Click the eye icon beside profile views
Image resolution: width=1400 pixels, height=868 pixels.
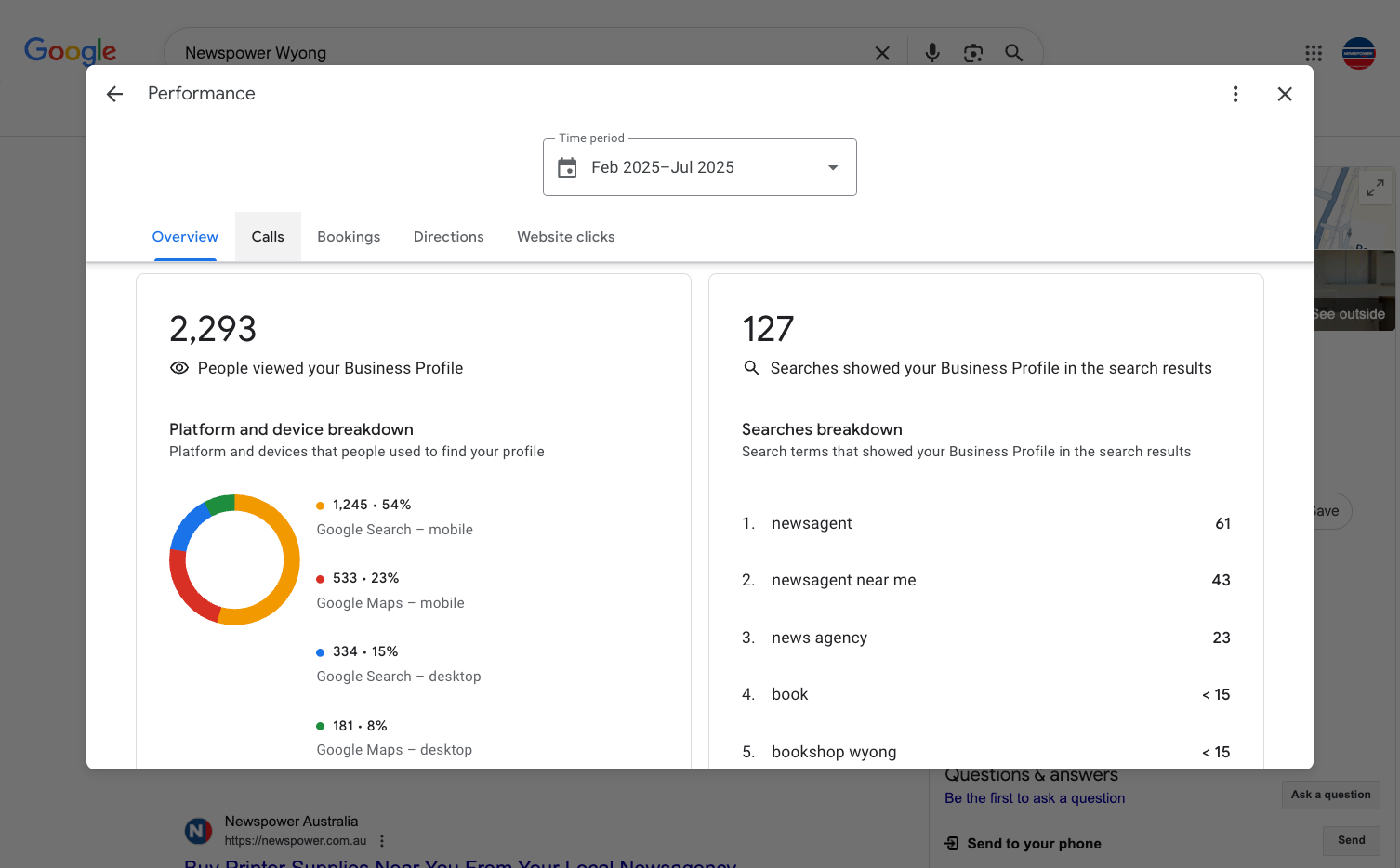click(179, 368)
